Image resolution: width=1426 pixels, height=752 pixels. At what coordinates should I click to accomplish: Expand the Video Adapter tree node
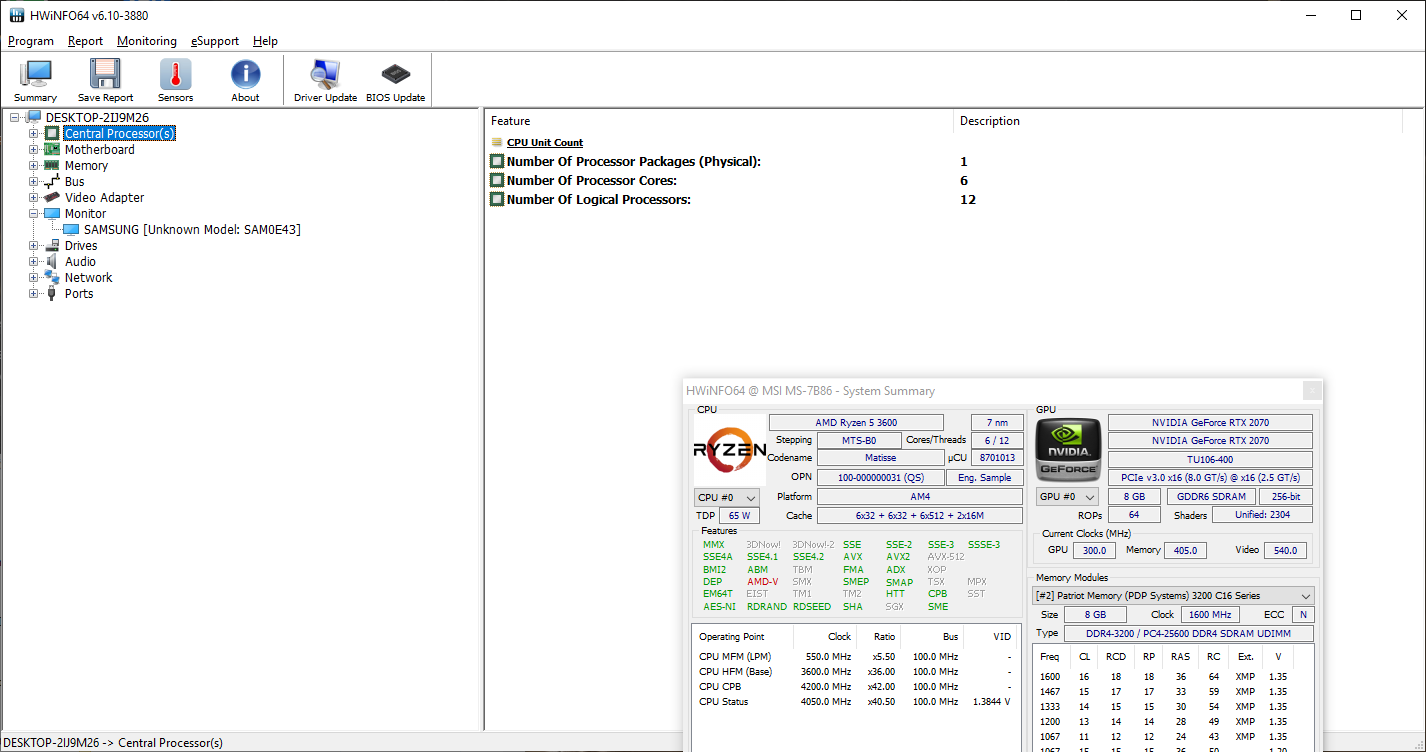point(33,197)
